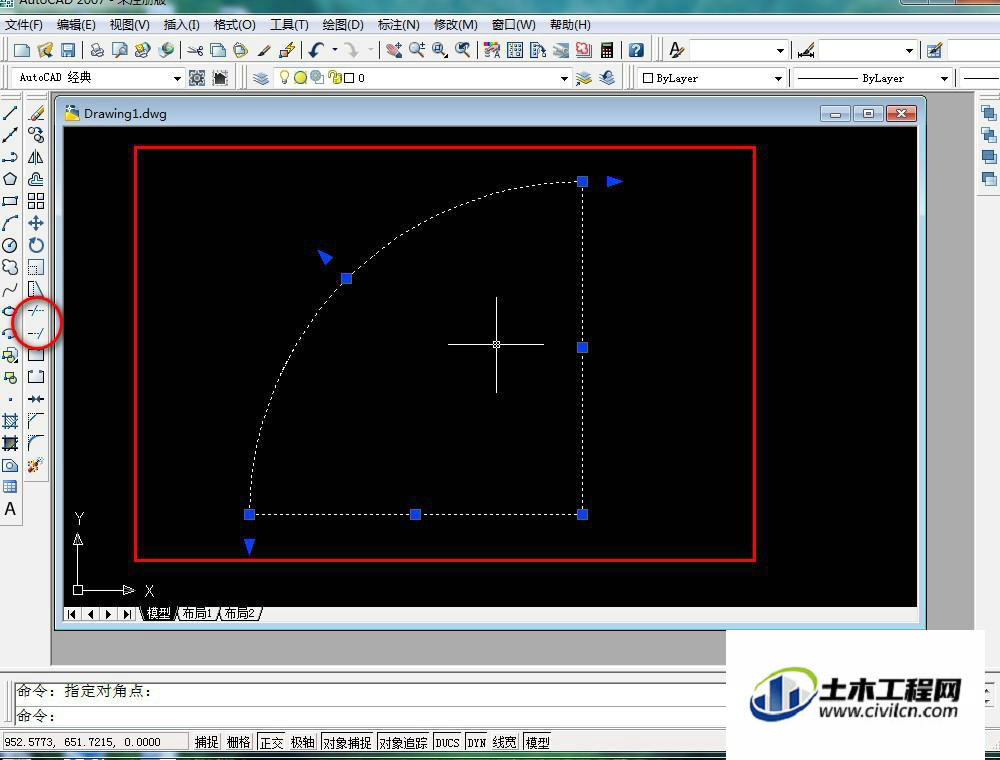
Task: Select the Array tool
Action: pos(36,201)
